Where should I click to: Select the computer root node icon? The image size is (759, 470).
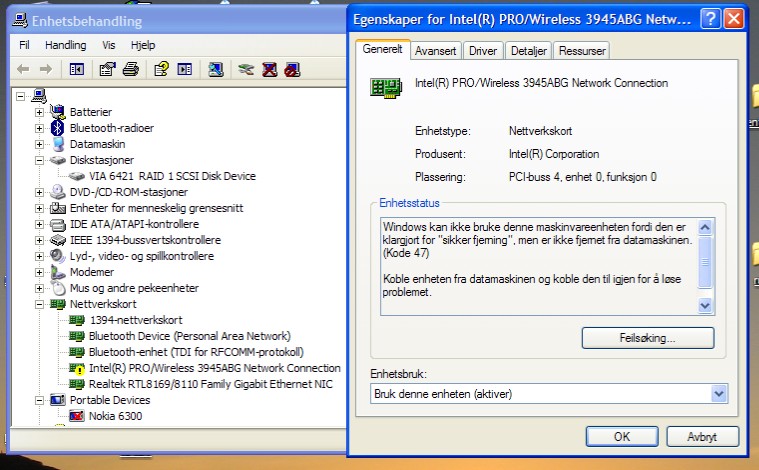pos(39,95)
